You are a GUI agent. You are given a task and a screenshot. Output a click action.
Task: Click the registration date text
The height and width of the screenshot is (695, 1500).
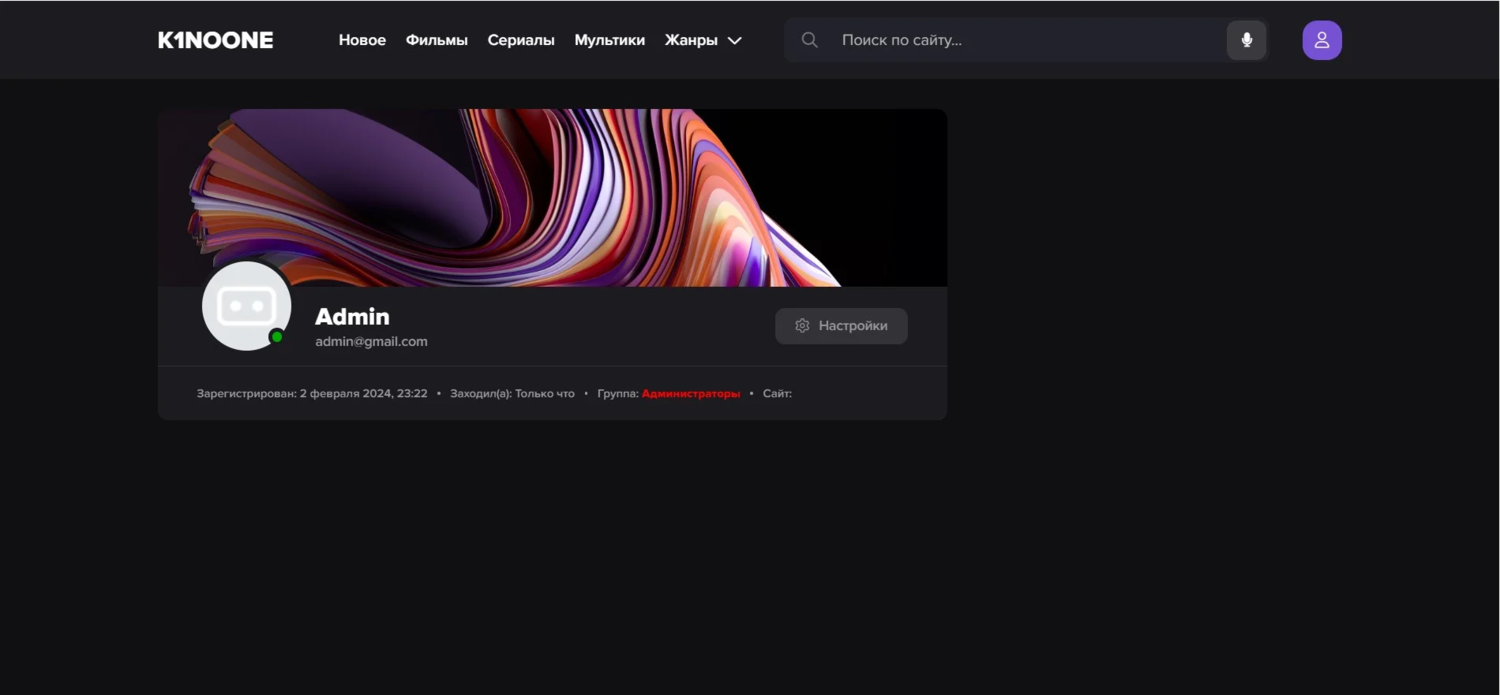click(312, 394)
